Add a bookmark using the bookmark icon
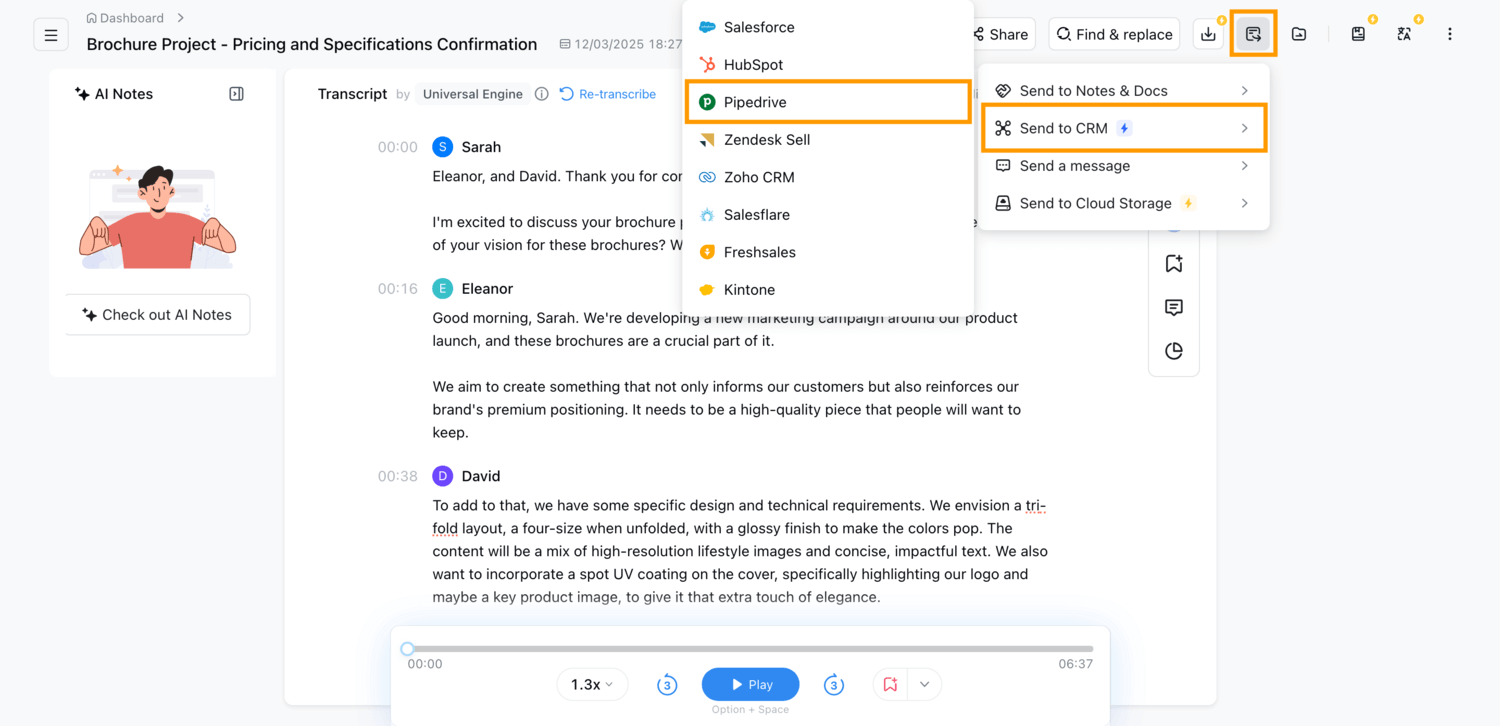The height and width of the screenshot is (726, 1500). point(1174,262)
